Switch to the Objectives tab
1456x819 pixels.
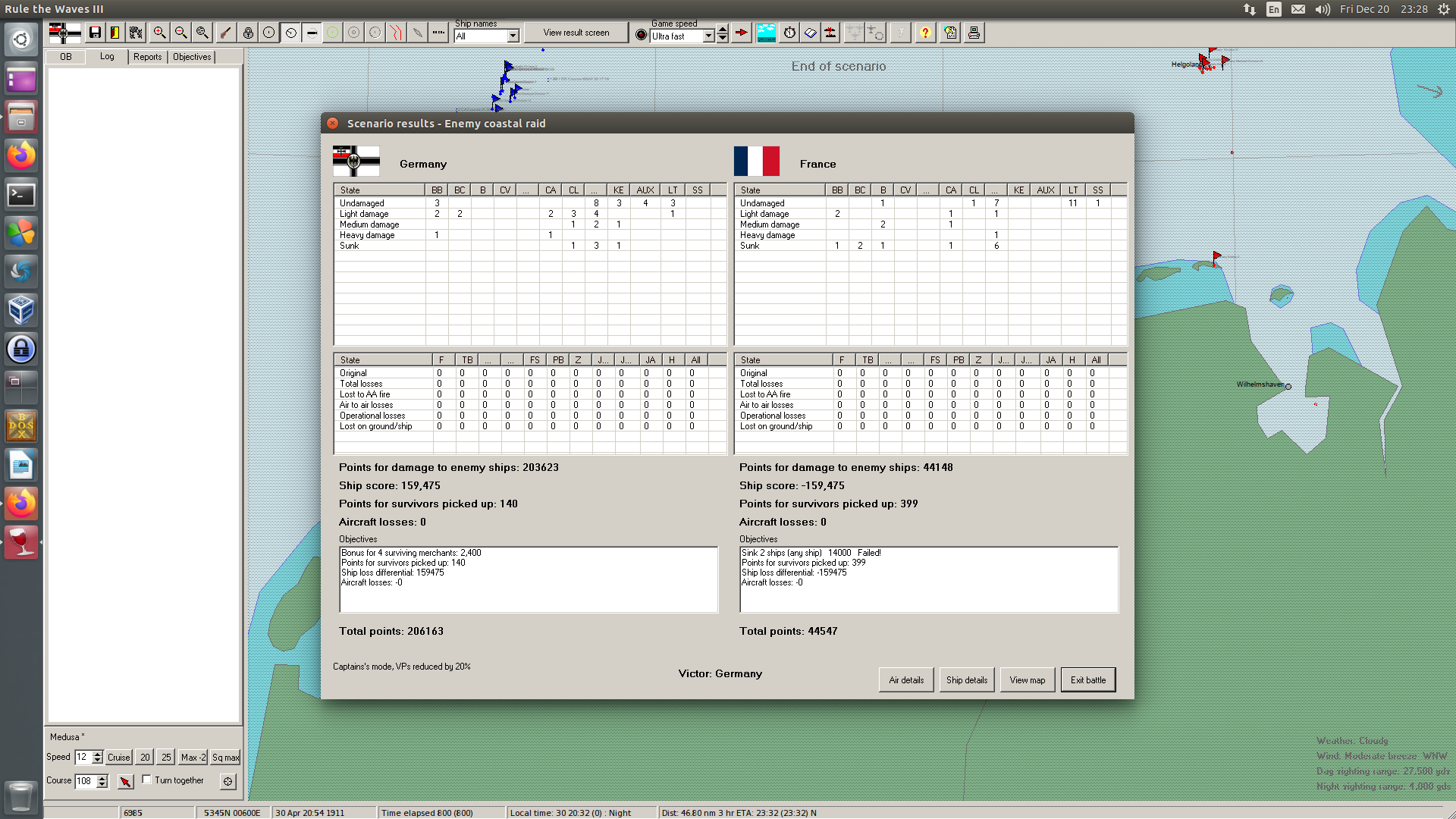pyautogui.click(x=192, y=57)
